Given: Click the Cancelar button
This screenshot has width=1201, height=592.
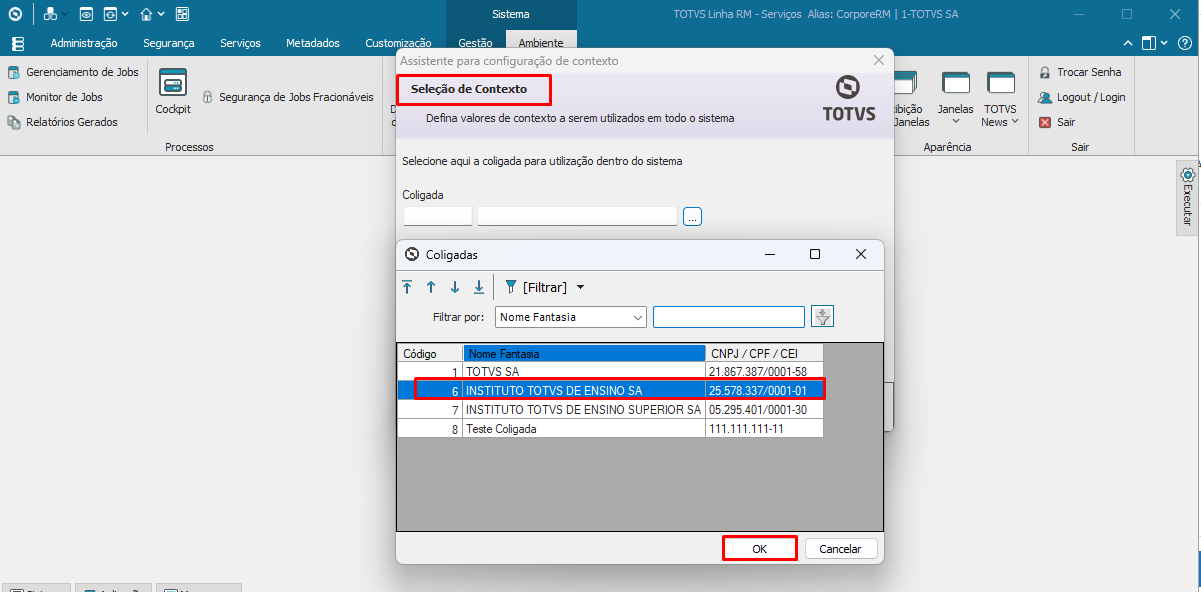Looking at the screenshot, I should tap(840, 549).
